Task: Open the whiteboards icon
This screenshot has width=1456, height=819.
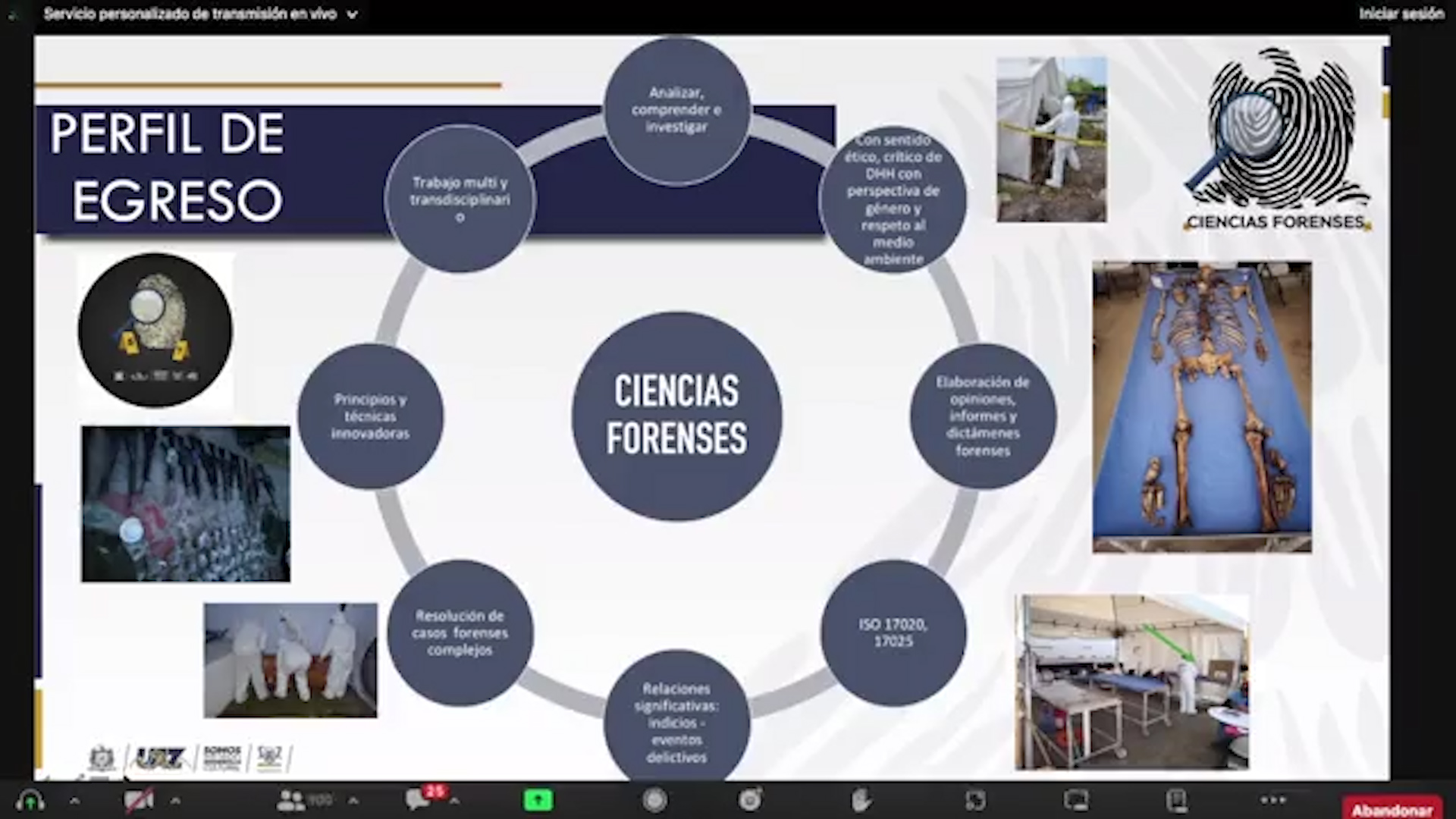Action: [x=1076, y=800]
